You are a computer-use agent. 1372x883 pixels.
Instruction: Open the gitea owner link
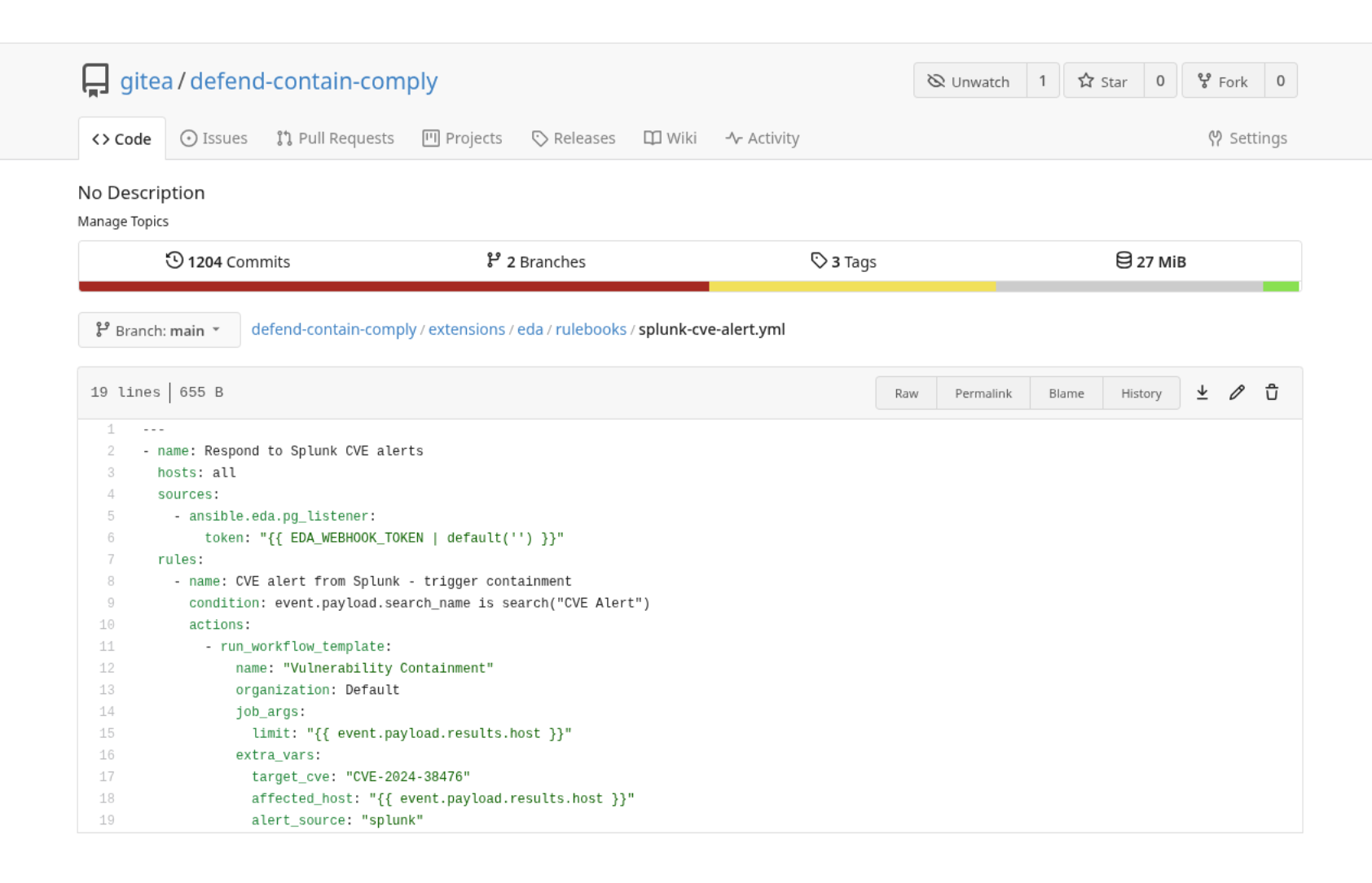pos(147,81)
